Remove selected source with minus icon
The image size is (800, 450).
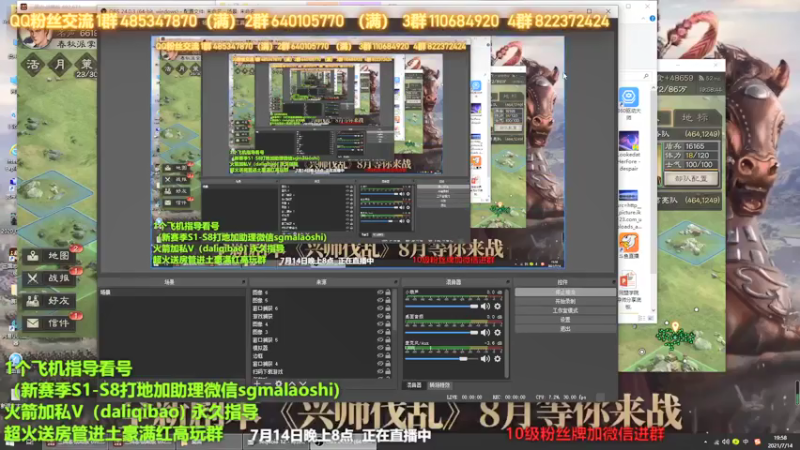pos(267,384)
